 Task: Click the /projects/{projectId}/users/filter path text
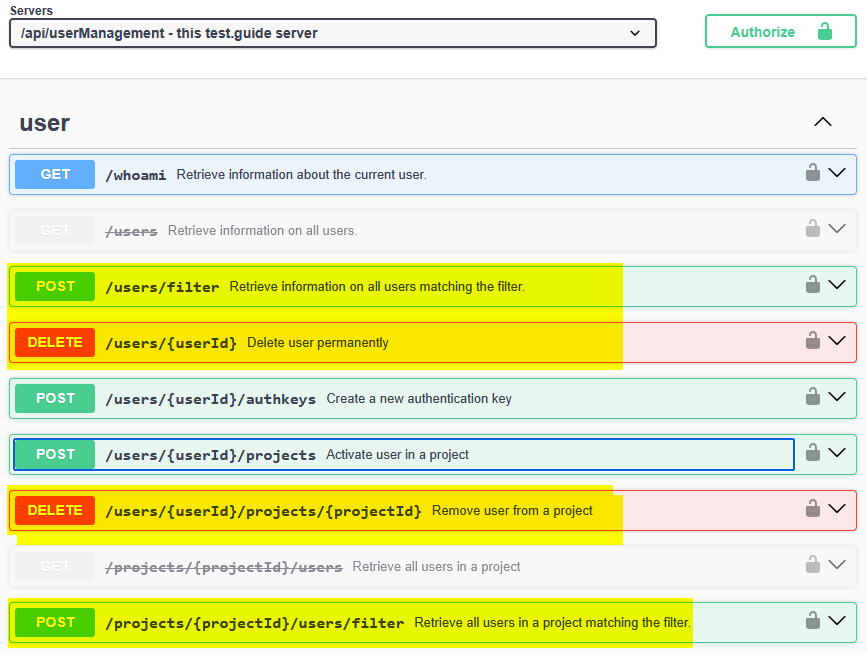(x=254, y=623)
